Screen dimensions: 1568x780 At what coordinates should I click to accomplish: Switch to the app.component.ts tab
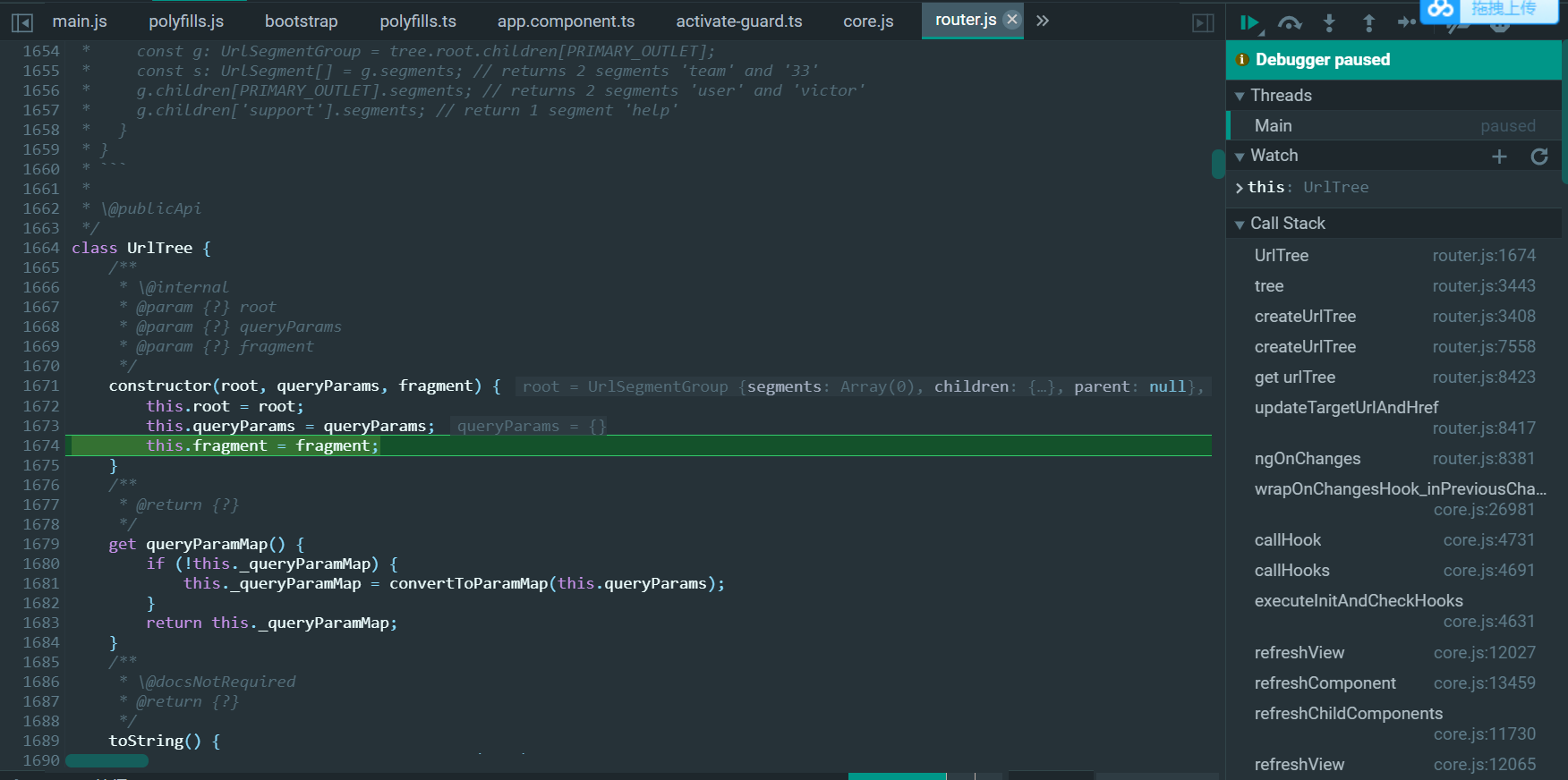tap(566, 21)
